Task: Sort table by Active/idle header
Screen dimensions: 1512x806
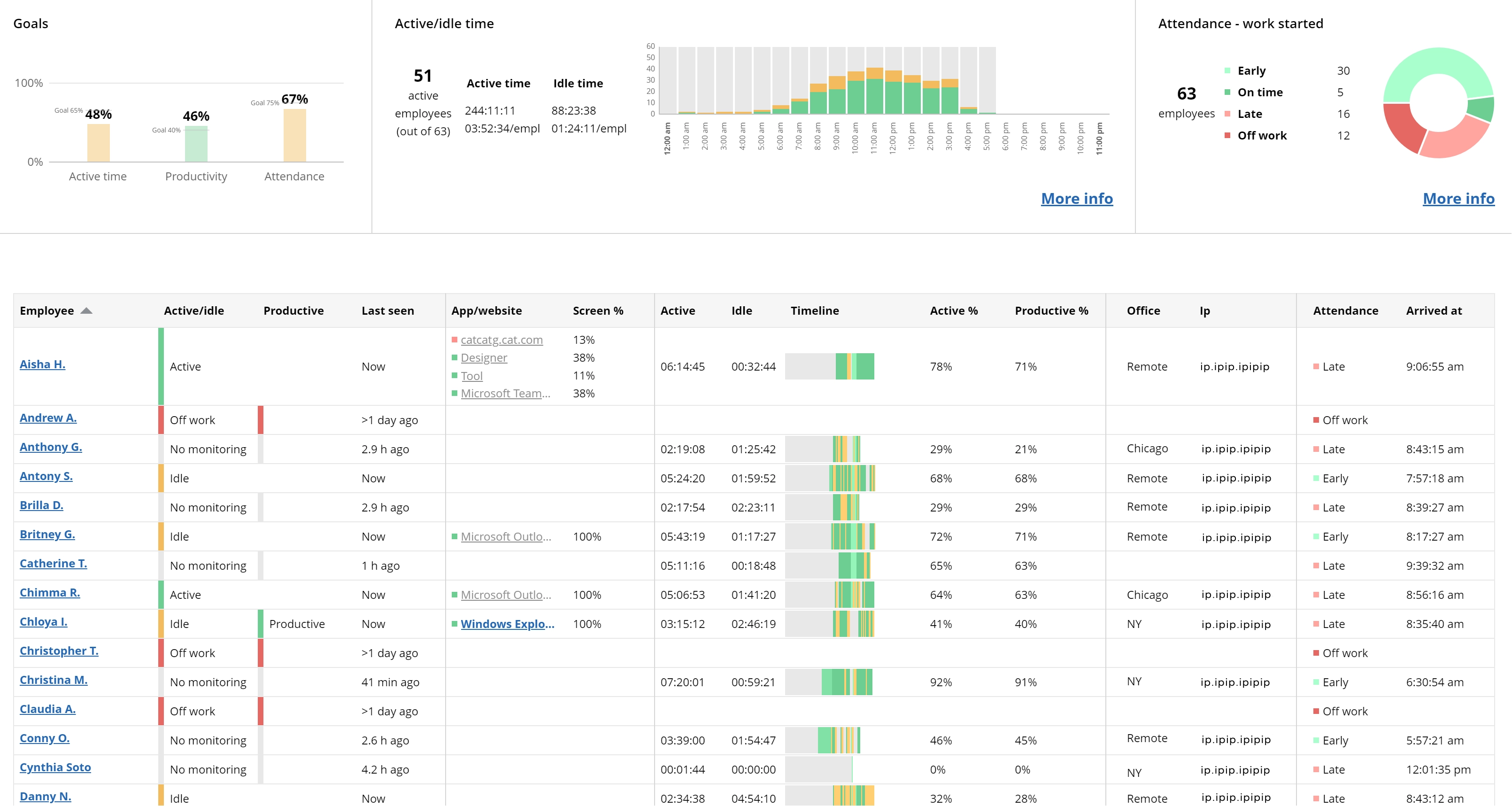Action: [193, 310]
